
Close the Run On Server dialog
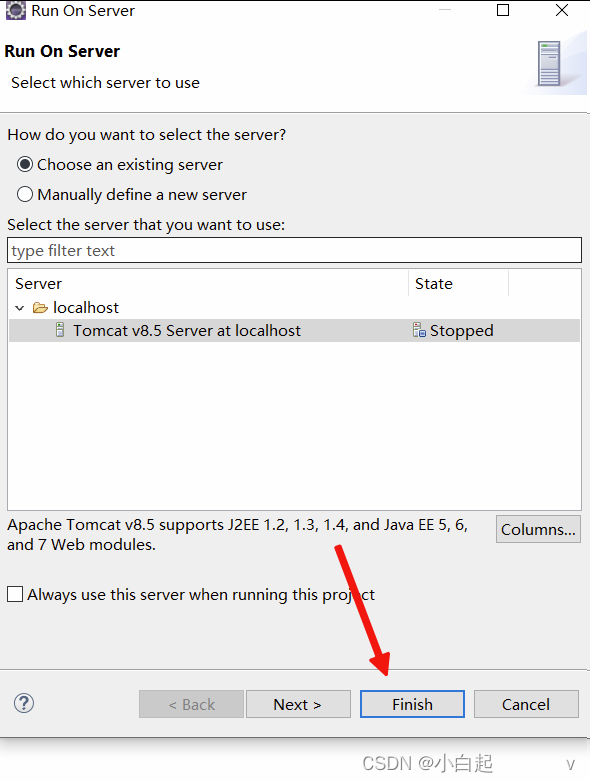click(x=562, y=10)
